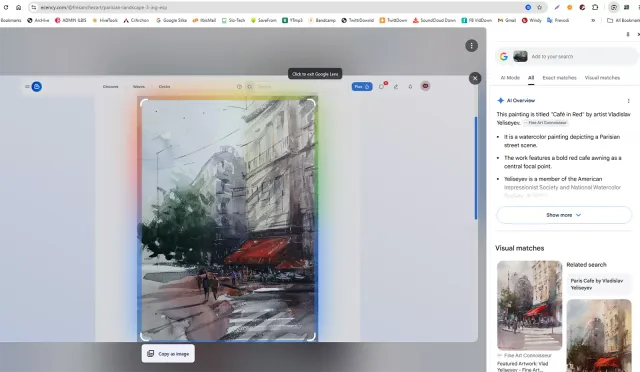This screenshot has width=640, height=372.
Task: Open the Google Sites bookmark
Action: click(x=171, y=20)
